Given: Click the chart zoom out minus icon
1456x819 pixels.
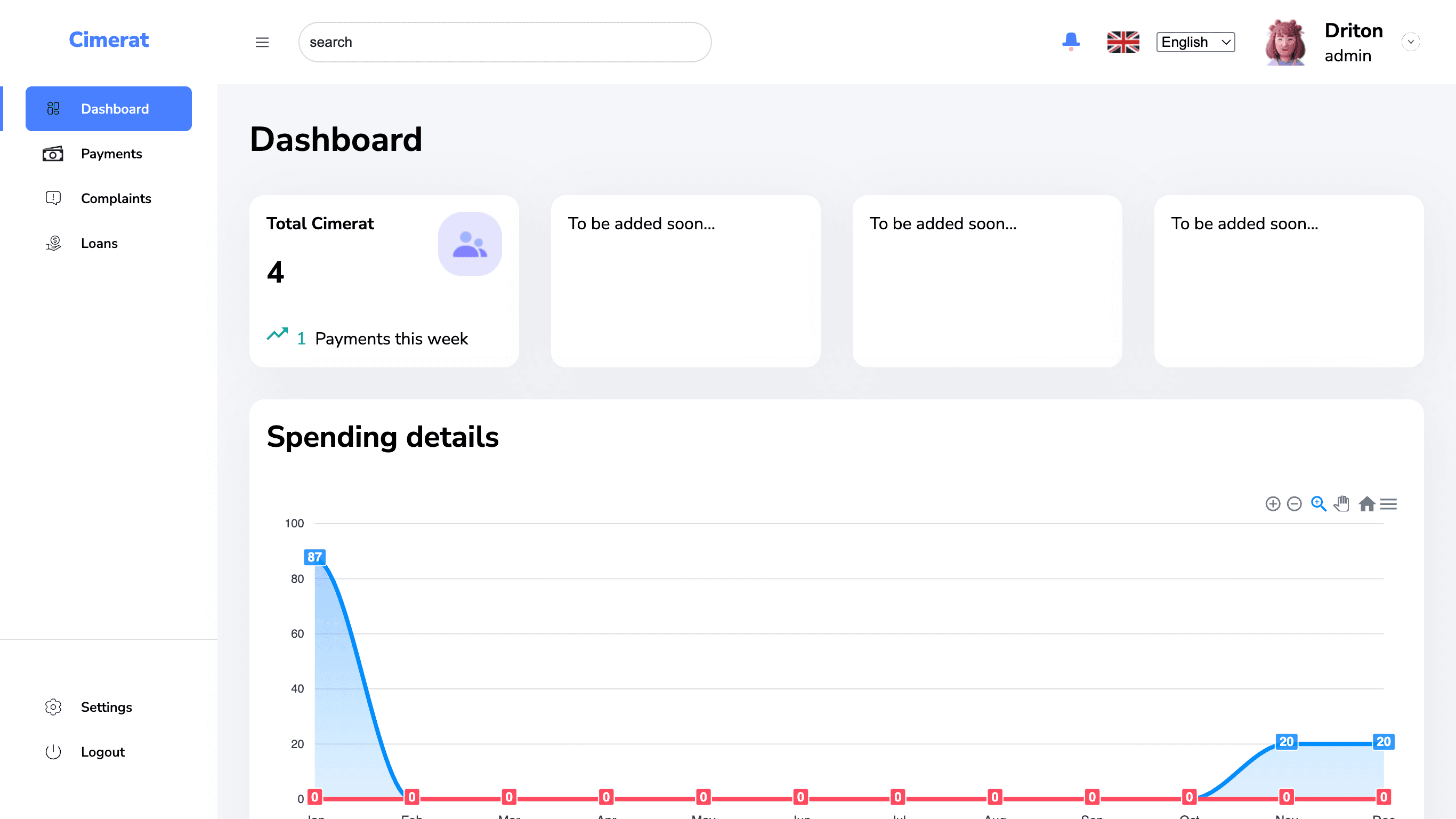Looking at the screenshot, I should tap(1294, 503).
